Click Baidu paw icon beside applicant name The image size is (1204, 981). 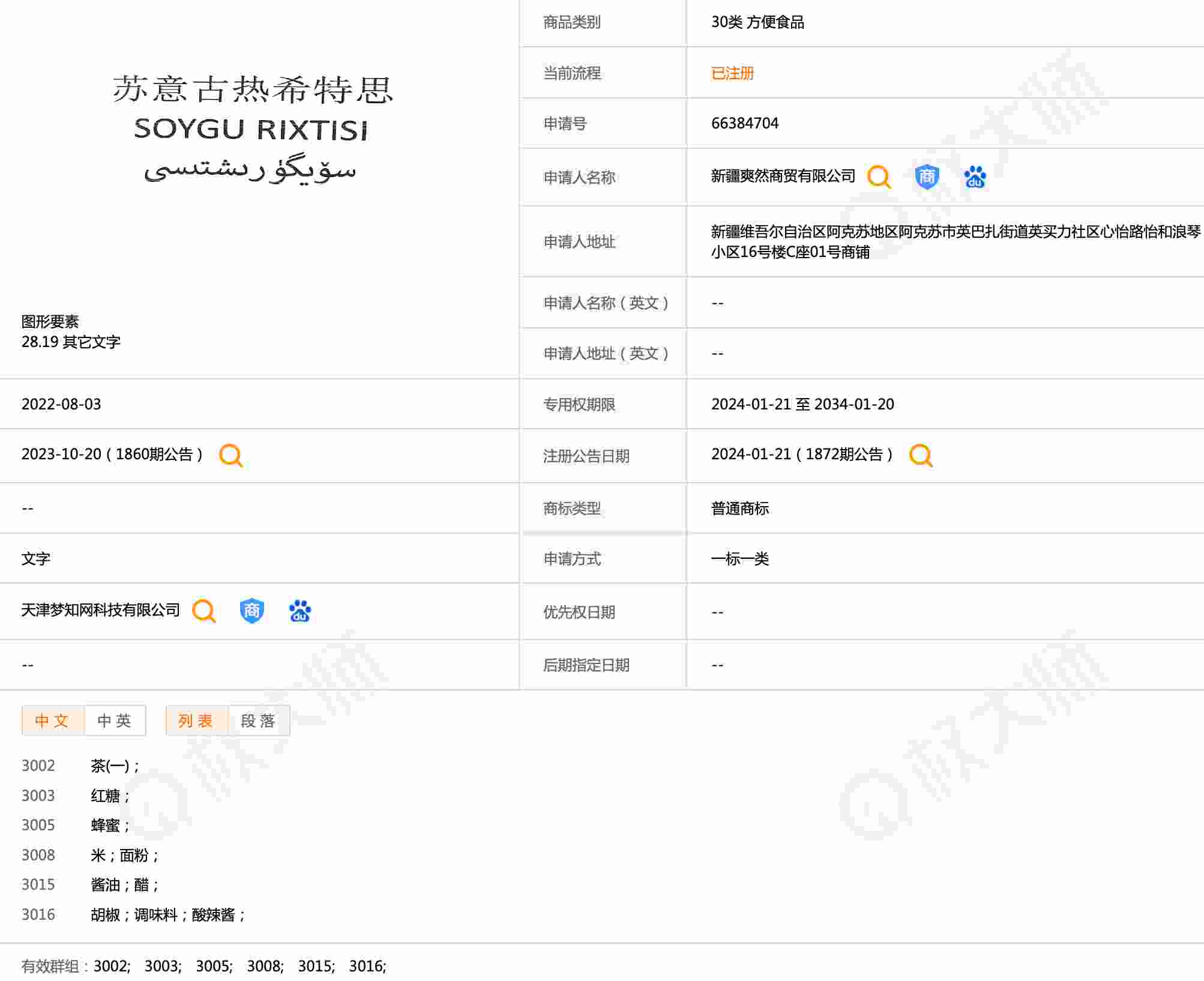975,177
